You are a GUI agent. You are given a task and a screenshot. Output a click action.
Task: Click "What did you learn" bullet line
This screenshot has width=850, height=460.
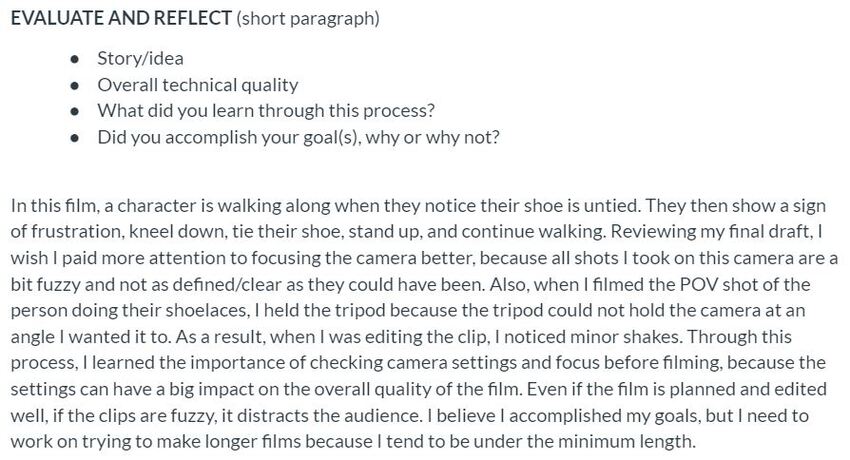coord(265,111)
